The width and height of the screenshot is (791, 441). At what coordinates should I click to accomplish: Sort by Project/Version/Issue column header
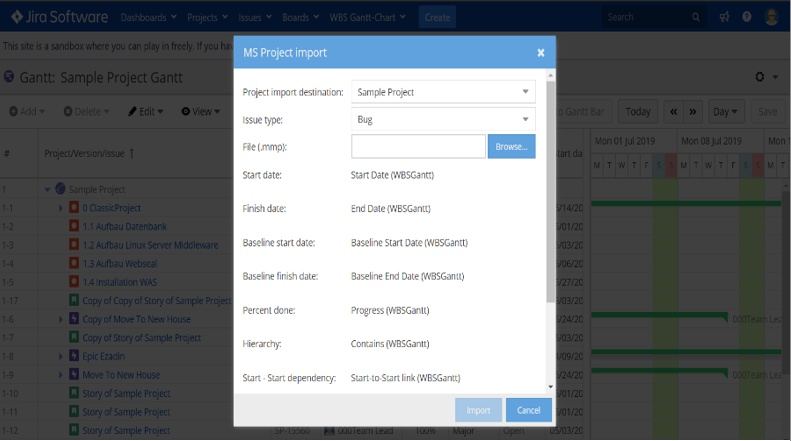tap(89, 153)
